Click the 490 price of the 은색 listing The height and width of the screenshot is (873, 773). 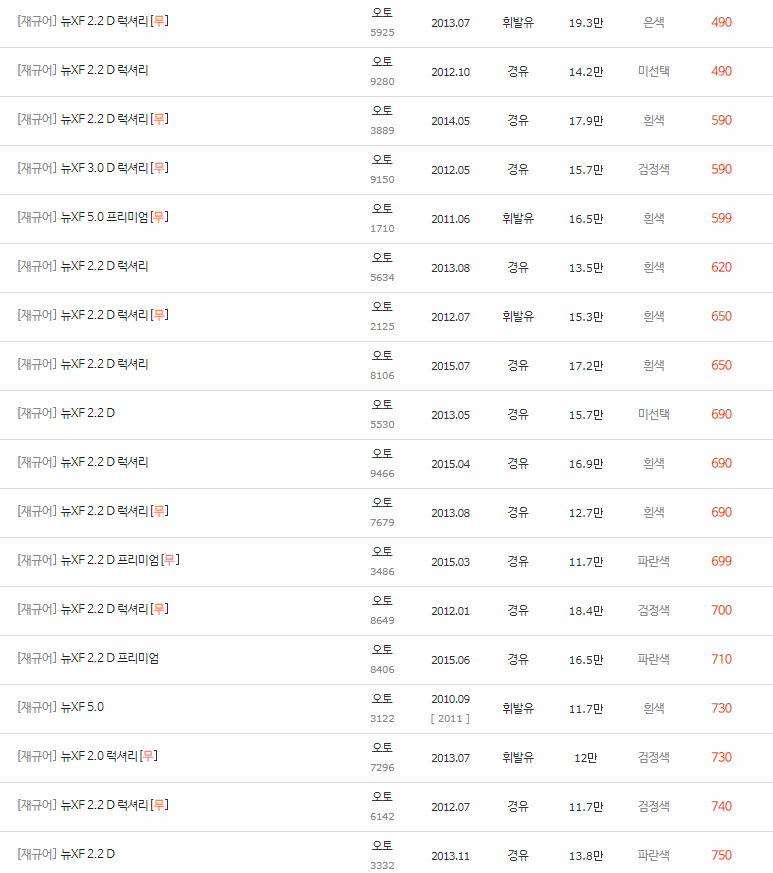(x=720, y=22)
